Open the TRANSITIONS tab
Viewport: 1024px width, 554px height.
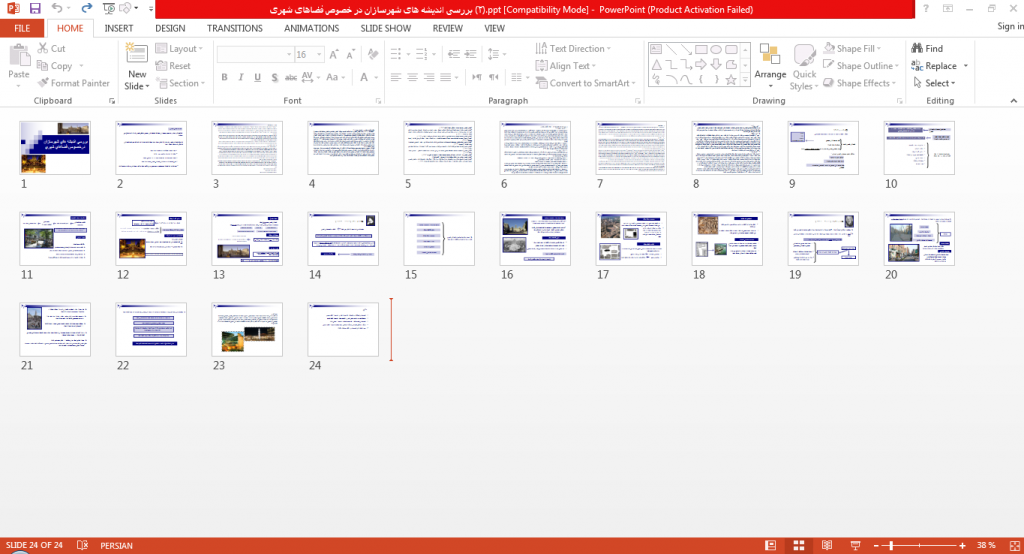click(234, 28)
